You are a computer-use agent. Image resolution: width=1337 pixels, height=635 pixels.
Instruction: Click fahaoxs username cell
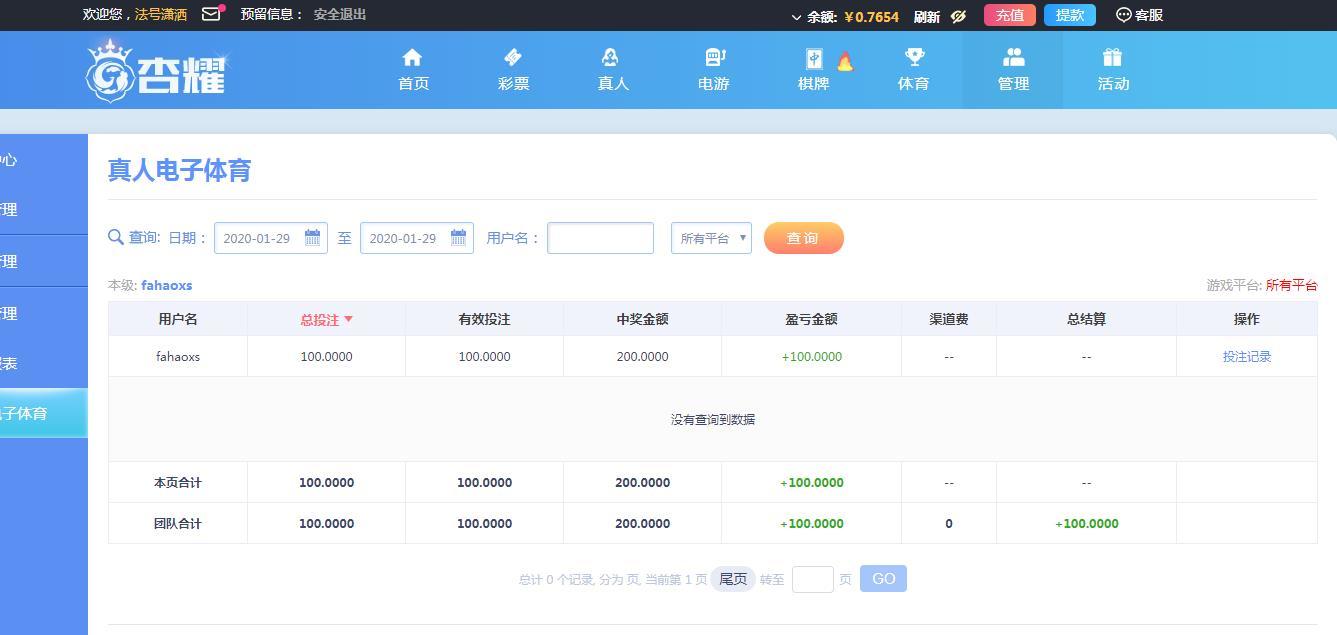tap(178, 356)
